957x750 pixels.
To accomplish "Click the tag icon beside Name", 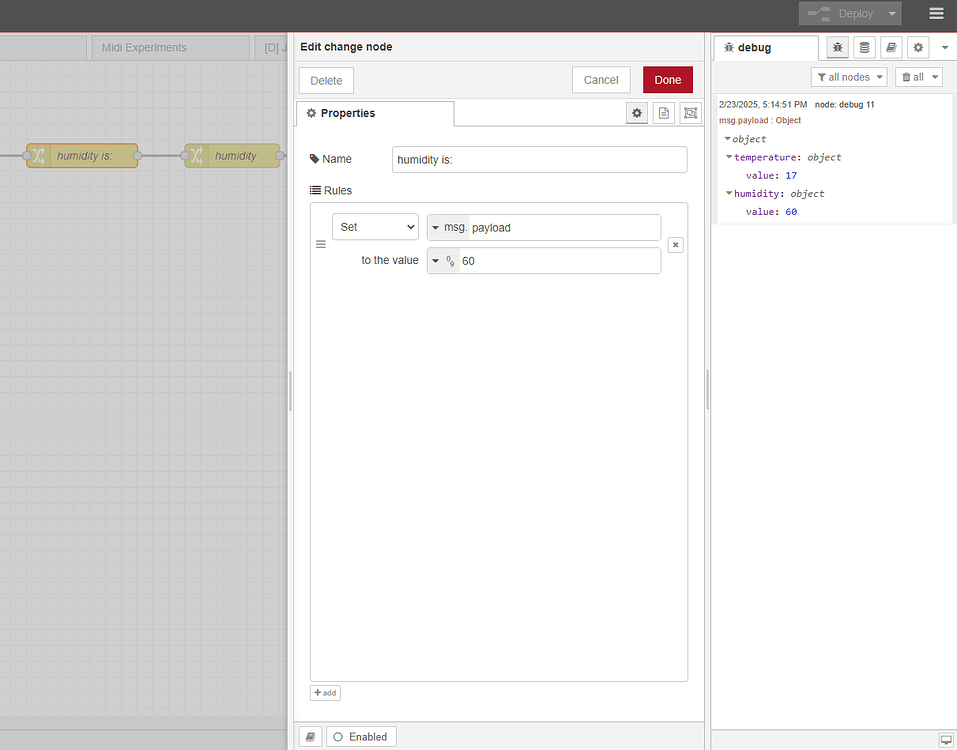I will click(x=314, y=159).
